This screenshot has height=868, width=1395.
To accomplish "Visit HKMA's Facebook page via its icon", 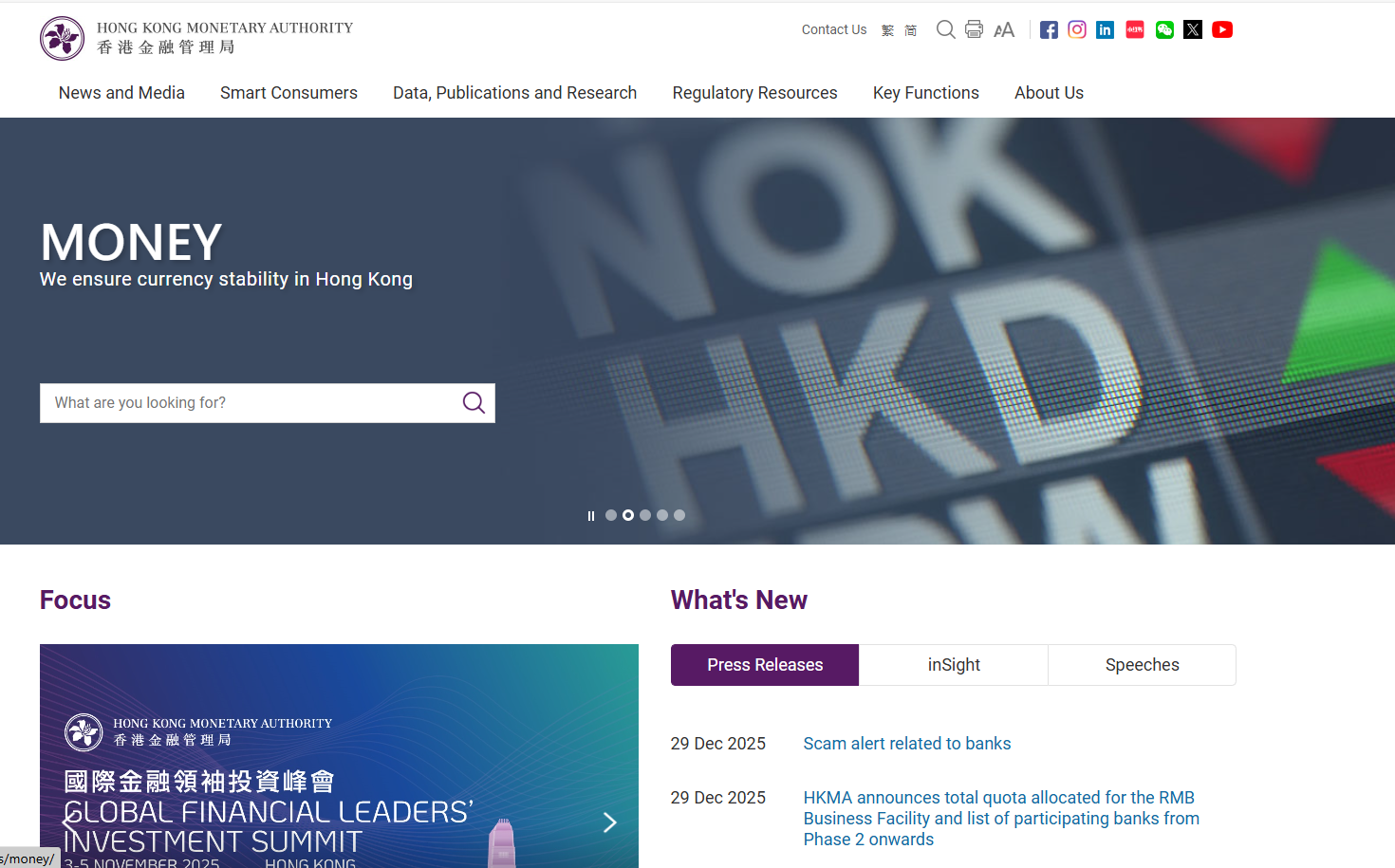I will [x=1049, y=29].
